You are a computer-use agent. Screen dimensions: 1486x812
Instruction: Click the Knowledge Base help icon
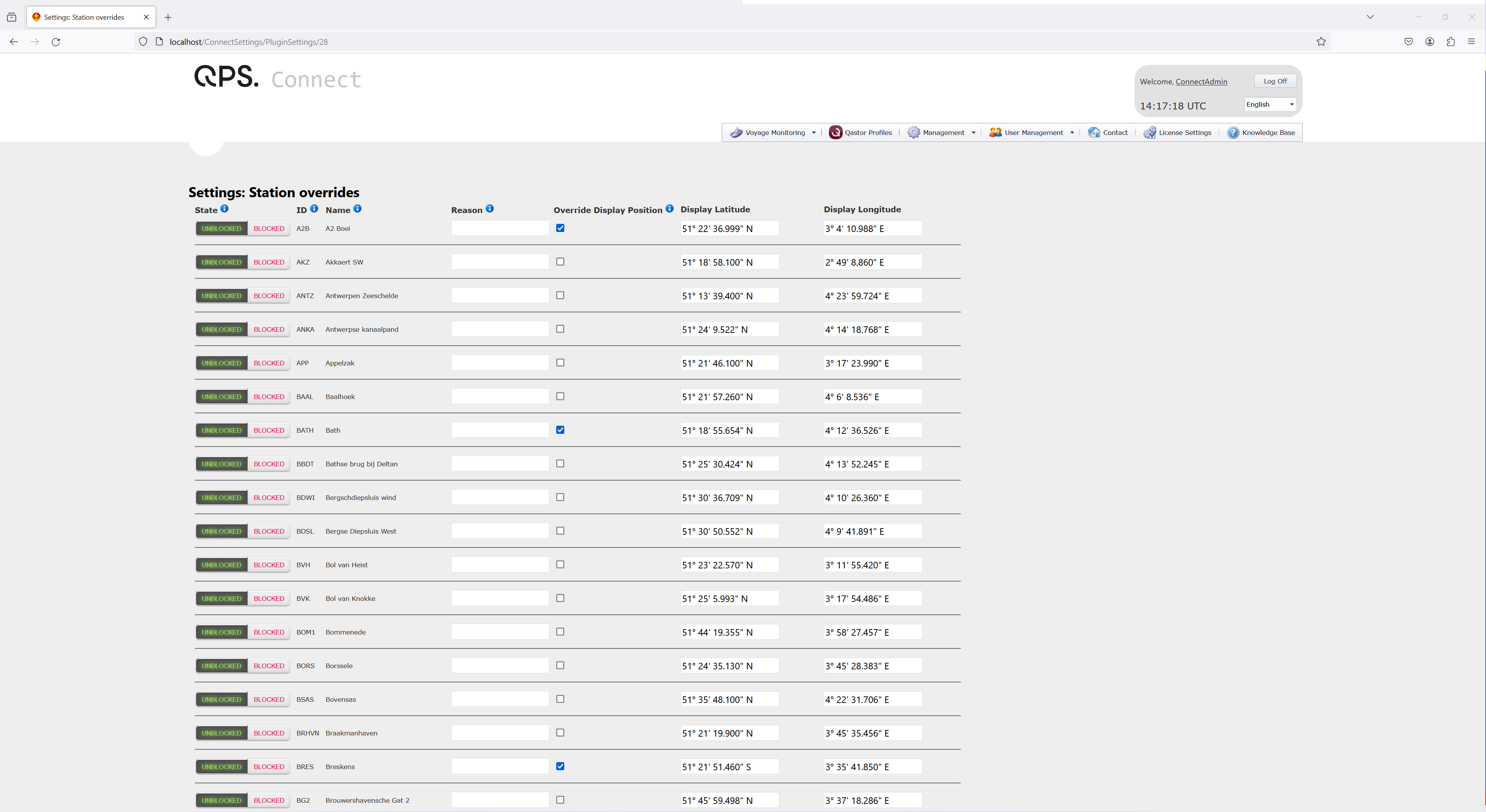click(x=1233, y=133)
